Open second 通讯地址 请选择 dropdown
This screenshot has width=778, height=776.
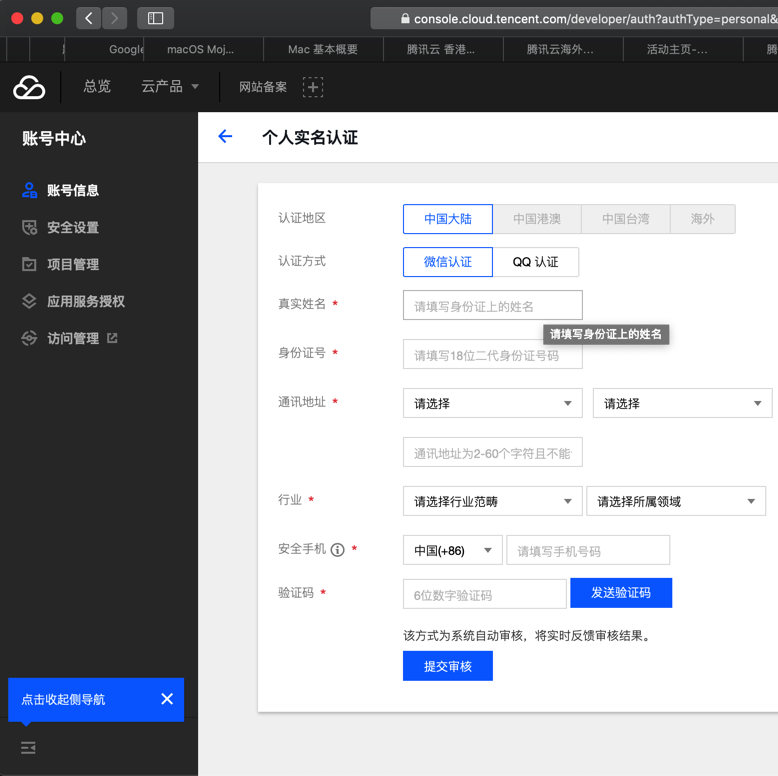tap(682, 403)
